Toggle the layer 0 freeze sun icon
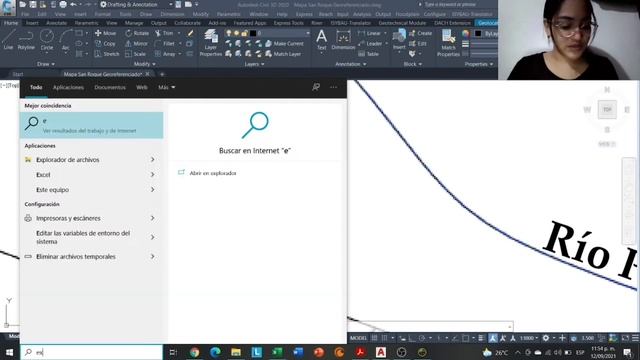 pos(236,33)
